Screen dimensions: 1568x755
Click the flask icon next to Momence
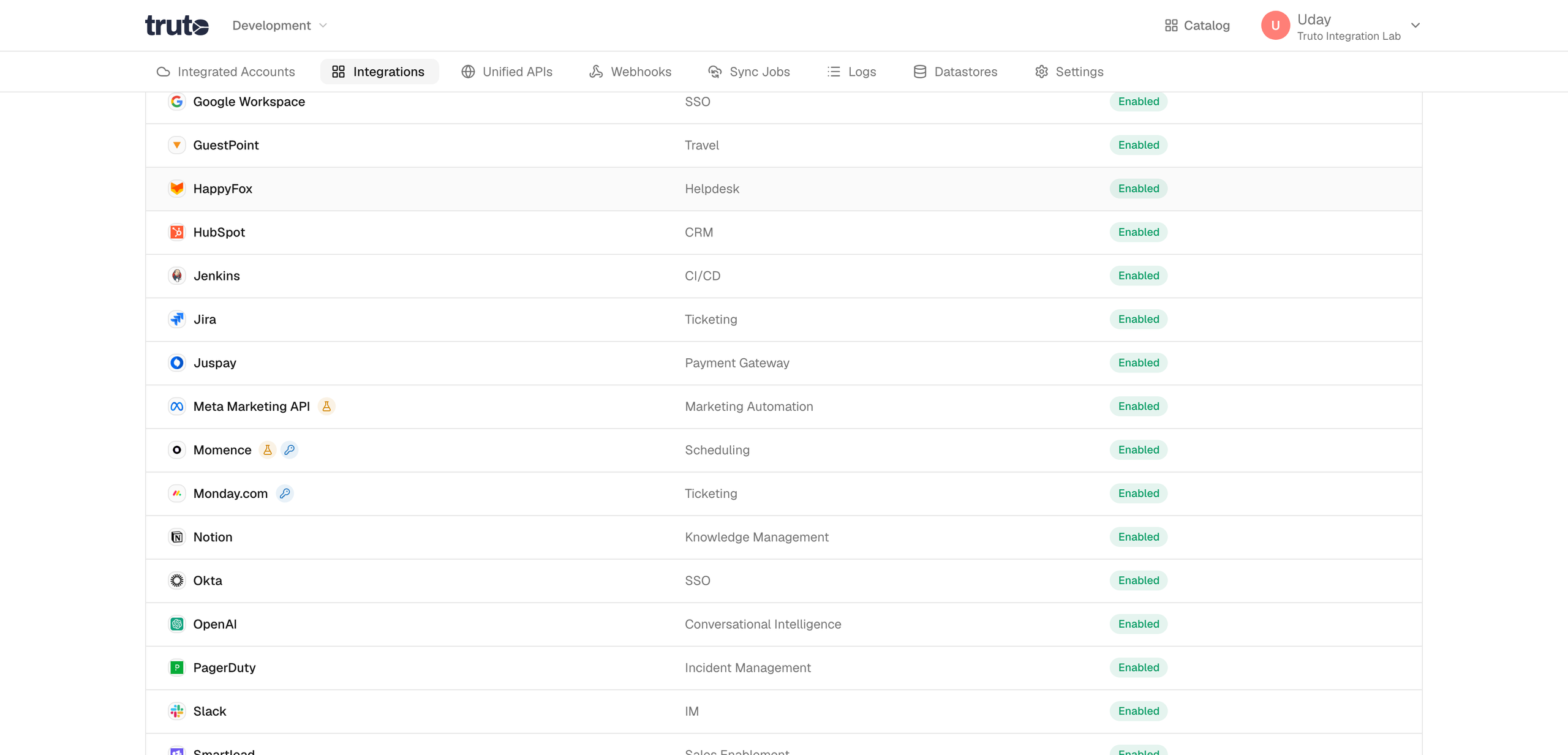pyautogui.click(x=268, y=450)
